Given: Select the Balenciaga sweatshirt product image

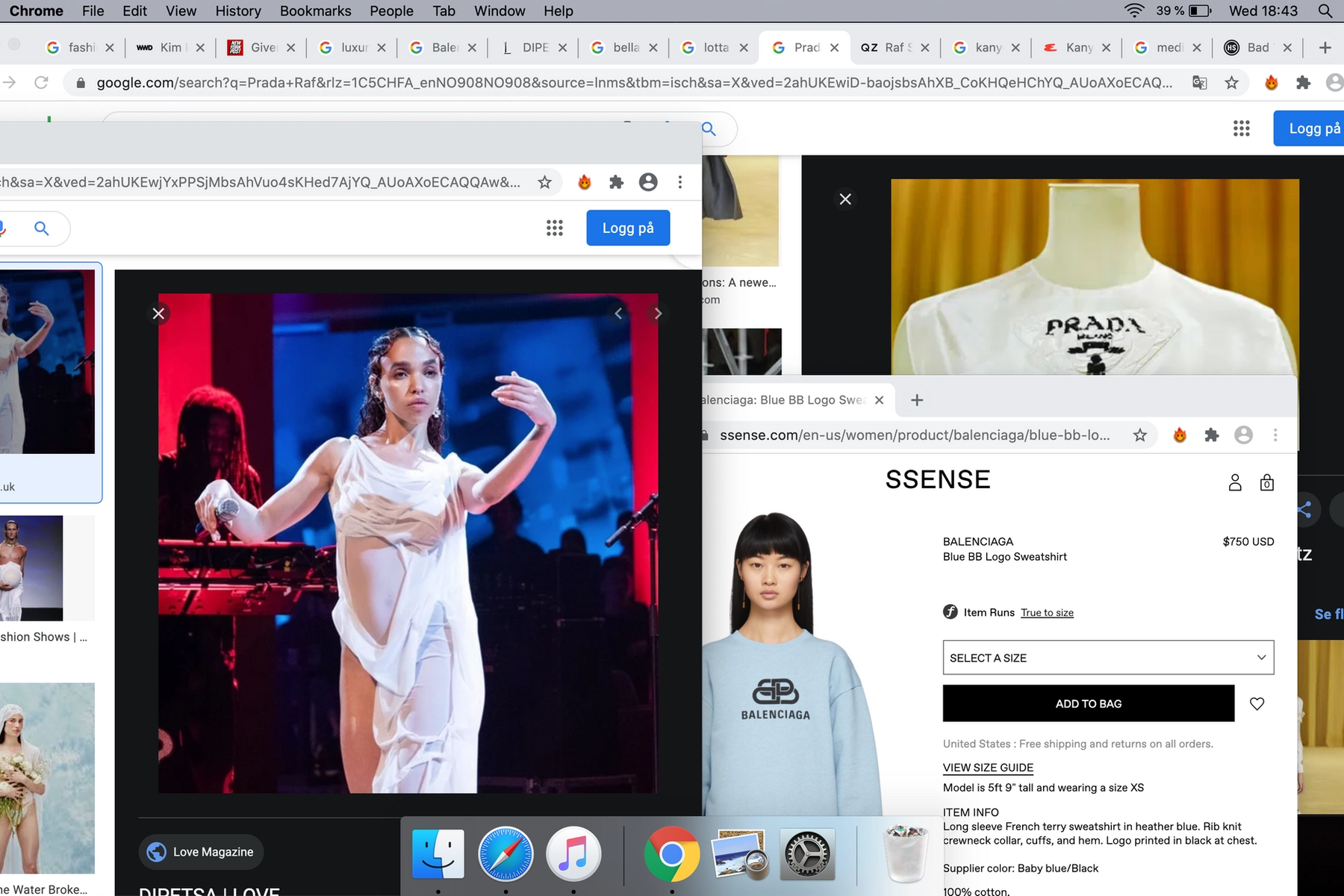Looking at the screenshot, I should 792,663.
